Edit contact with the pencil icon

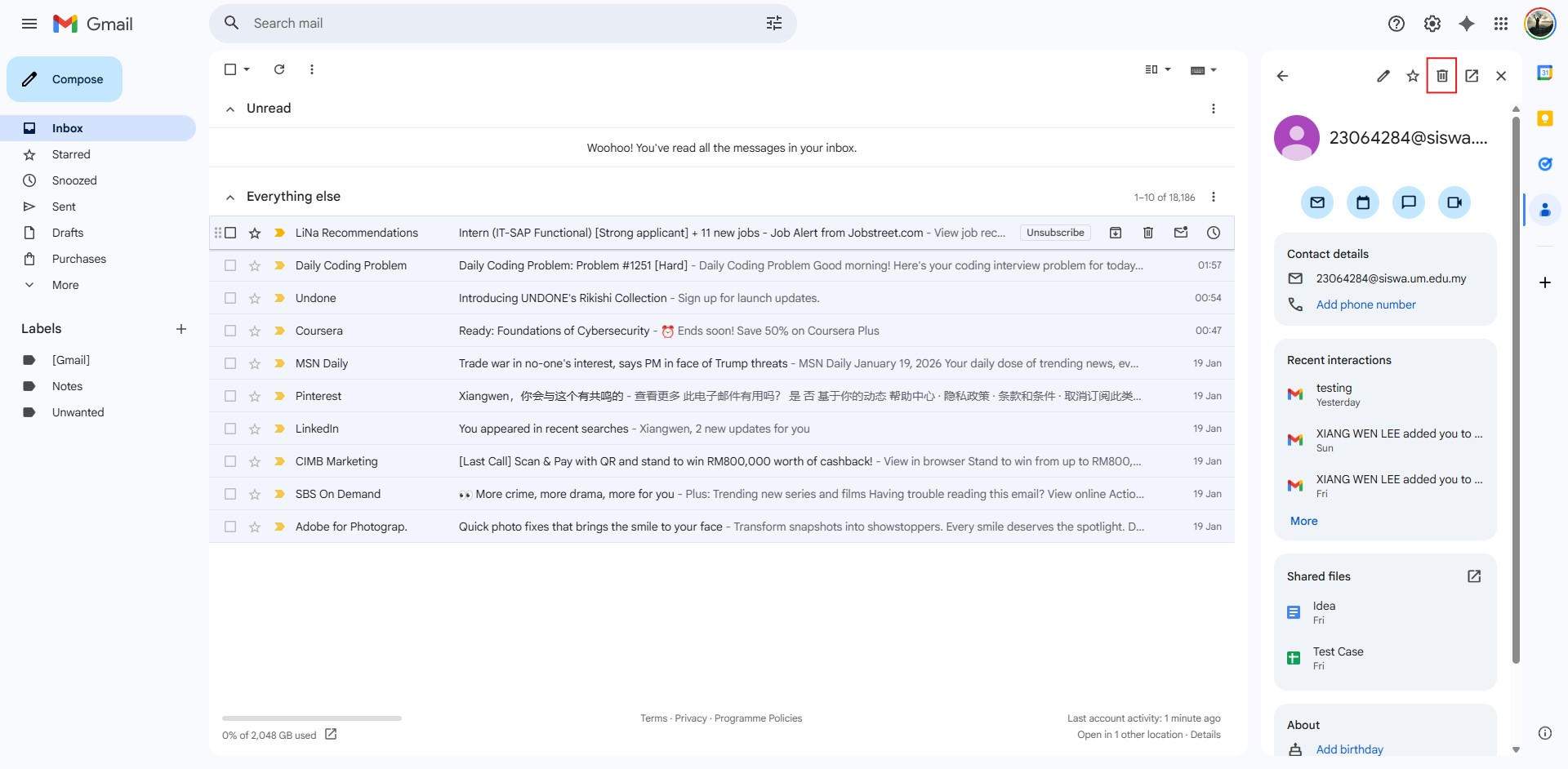click(x=1383, y=76)
